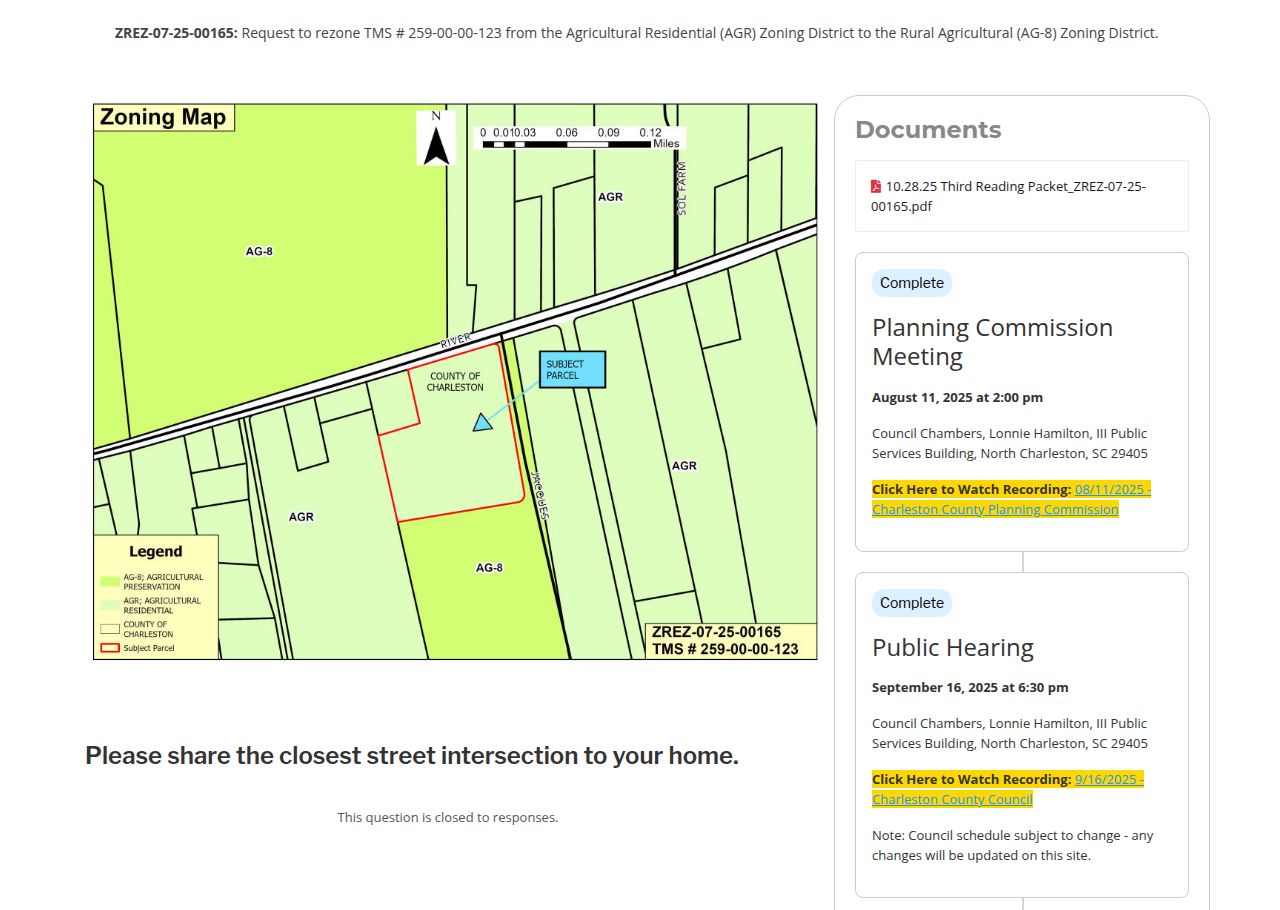Click the Documents panel heading

click(928, 130)
